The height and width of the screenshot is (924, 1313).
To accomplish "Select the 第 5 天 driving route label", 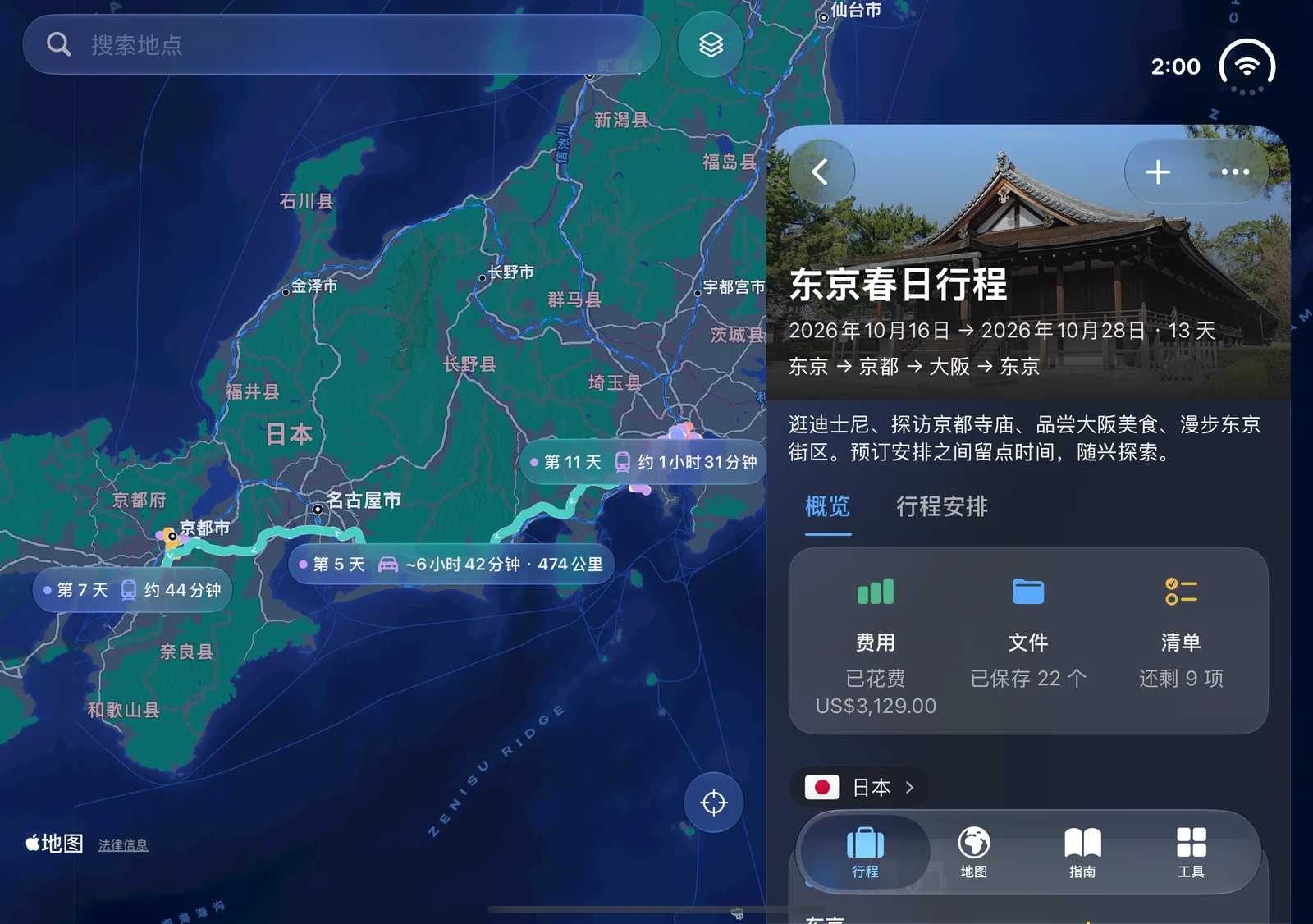I will tap(451, 565).
